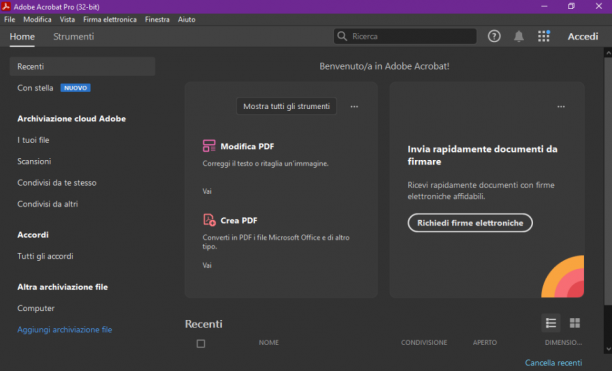Open the signature card three-dot options
This screenshot has width=612, height=371.
[x=561, y=107]
